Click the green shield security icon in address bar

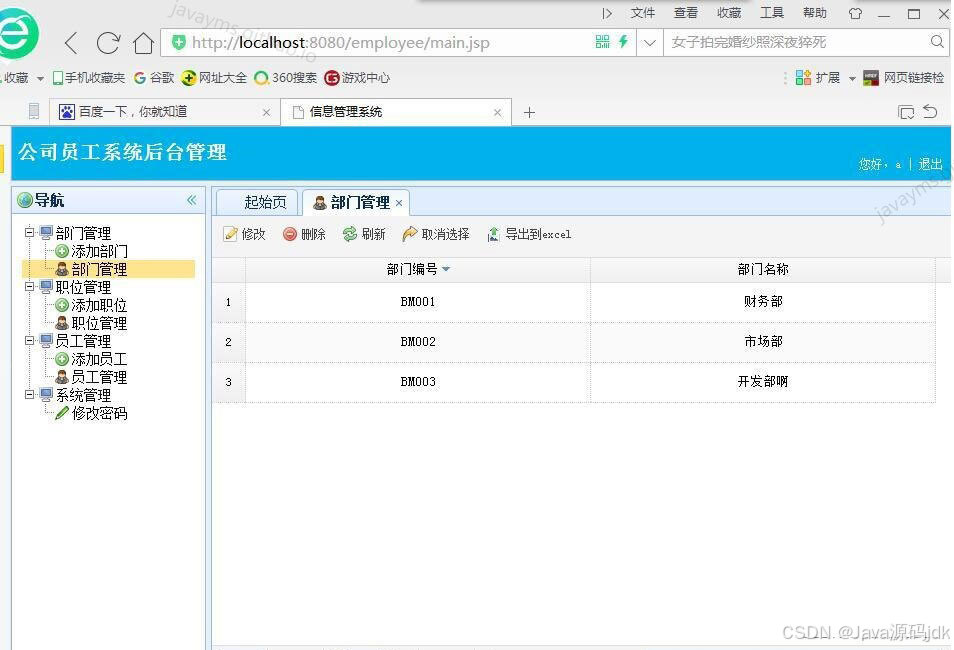(178, 42)
